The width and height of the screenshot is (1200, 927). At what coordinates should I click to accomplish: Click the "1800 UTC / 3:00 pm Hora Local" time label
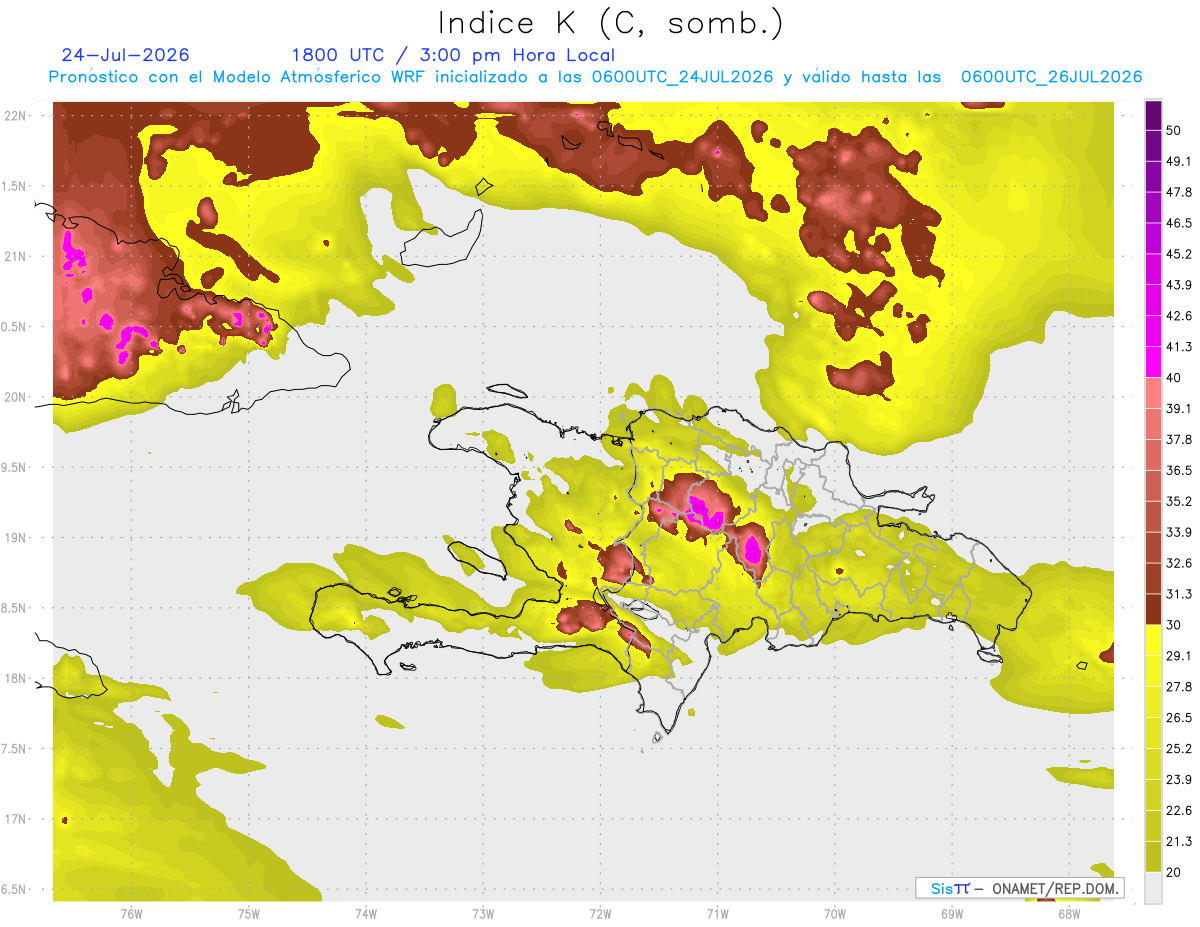(x=453, y=55)
